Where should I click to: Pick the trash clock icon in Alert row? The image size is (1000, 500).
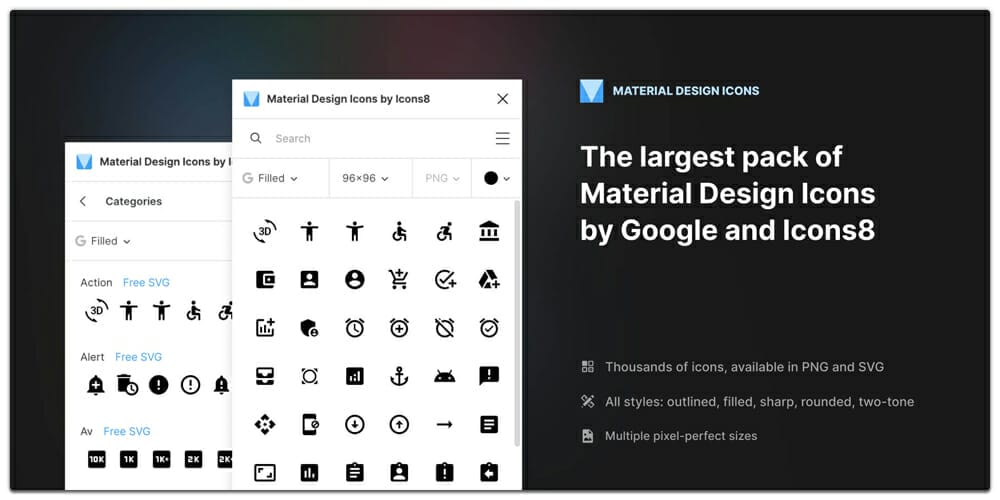(128, 385)
